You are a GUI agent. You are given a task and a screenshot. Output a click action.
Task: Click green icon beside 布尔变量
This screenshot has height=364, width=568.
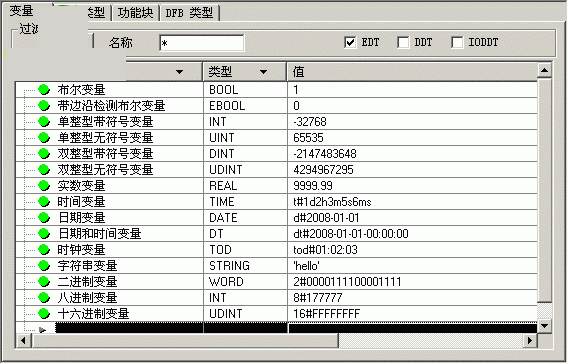[44, 89]
